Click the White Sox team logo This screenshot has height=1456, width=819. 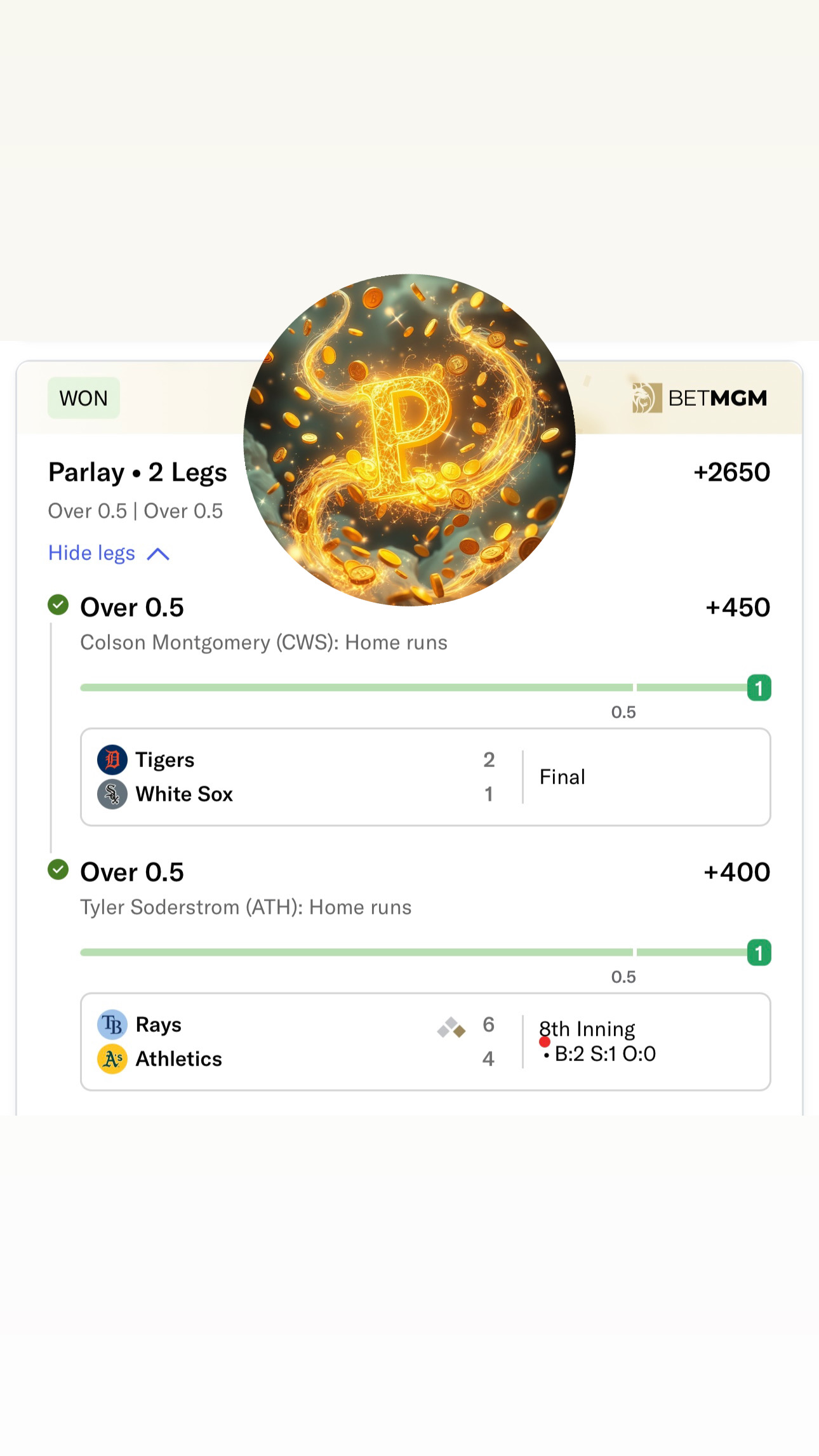point(112,794)
